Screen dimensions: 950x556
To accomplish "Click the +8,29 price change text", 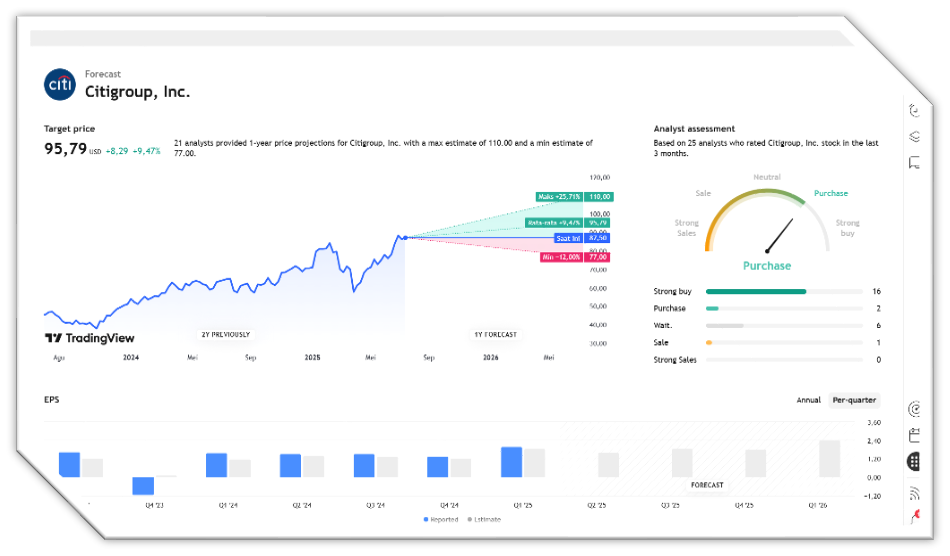I will [x=117, y=151].
